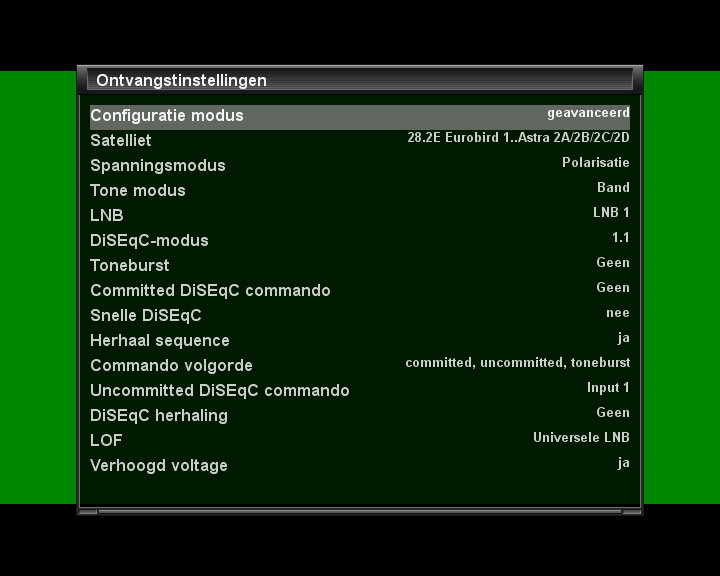Select the Satelliet setting label
Image resolution: width=720 pixels, height=576 pixels.
(x=121, y=141)
